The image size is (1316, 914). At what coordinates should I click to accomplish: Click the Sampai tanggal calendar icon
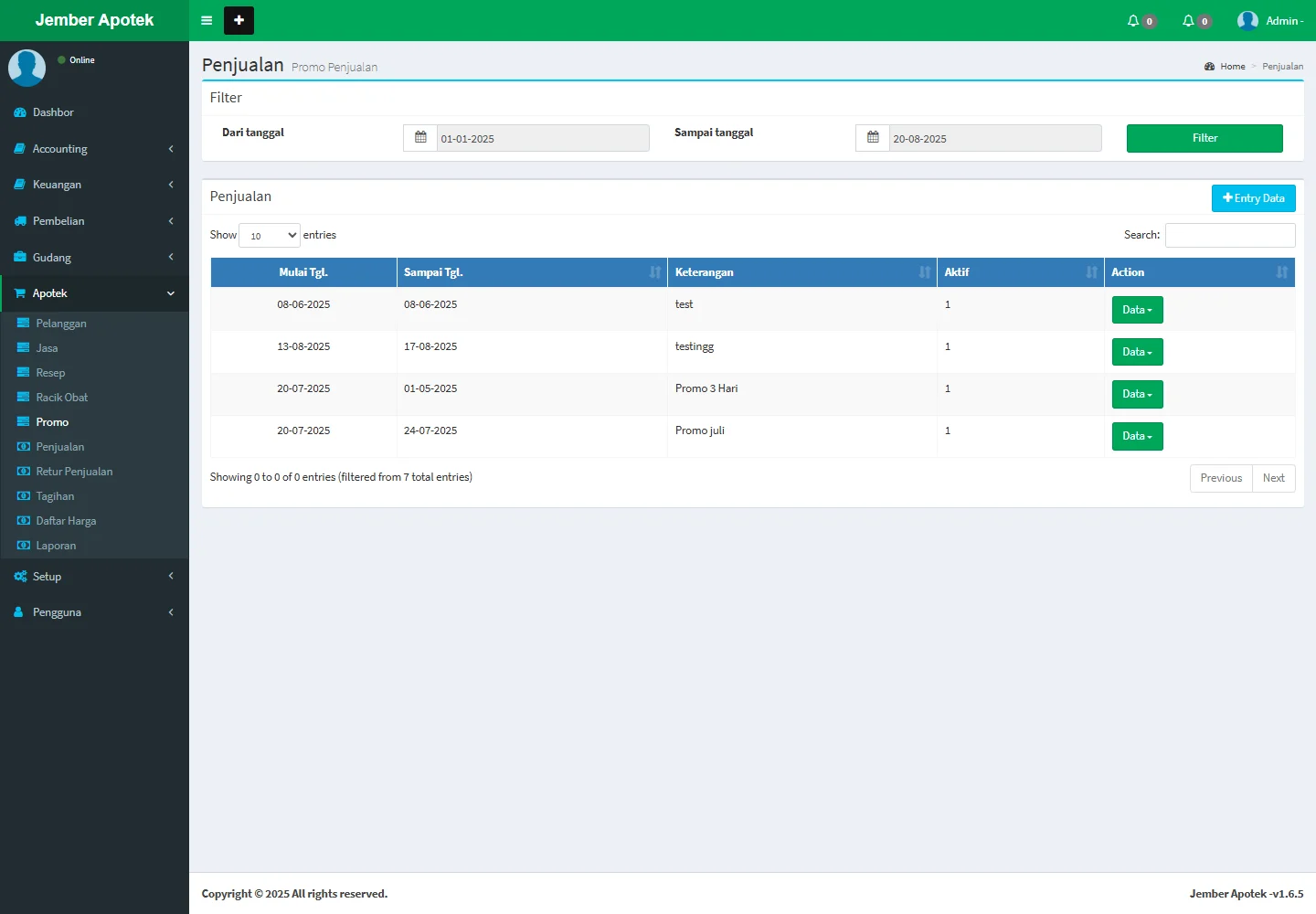(873, 138)
